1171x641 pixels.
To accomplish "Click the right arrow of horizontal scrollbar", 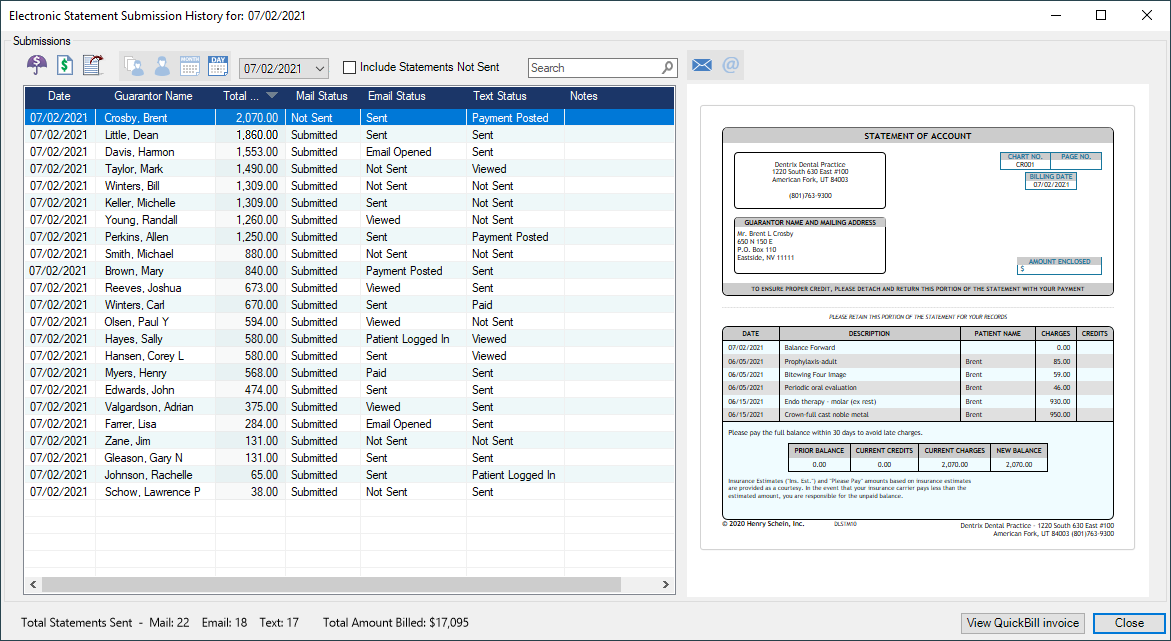I will (x=667, y=585).
